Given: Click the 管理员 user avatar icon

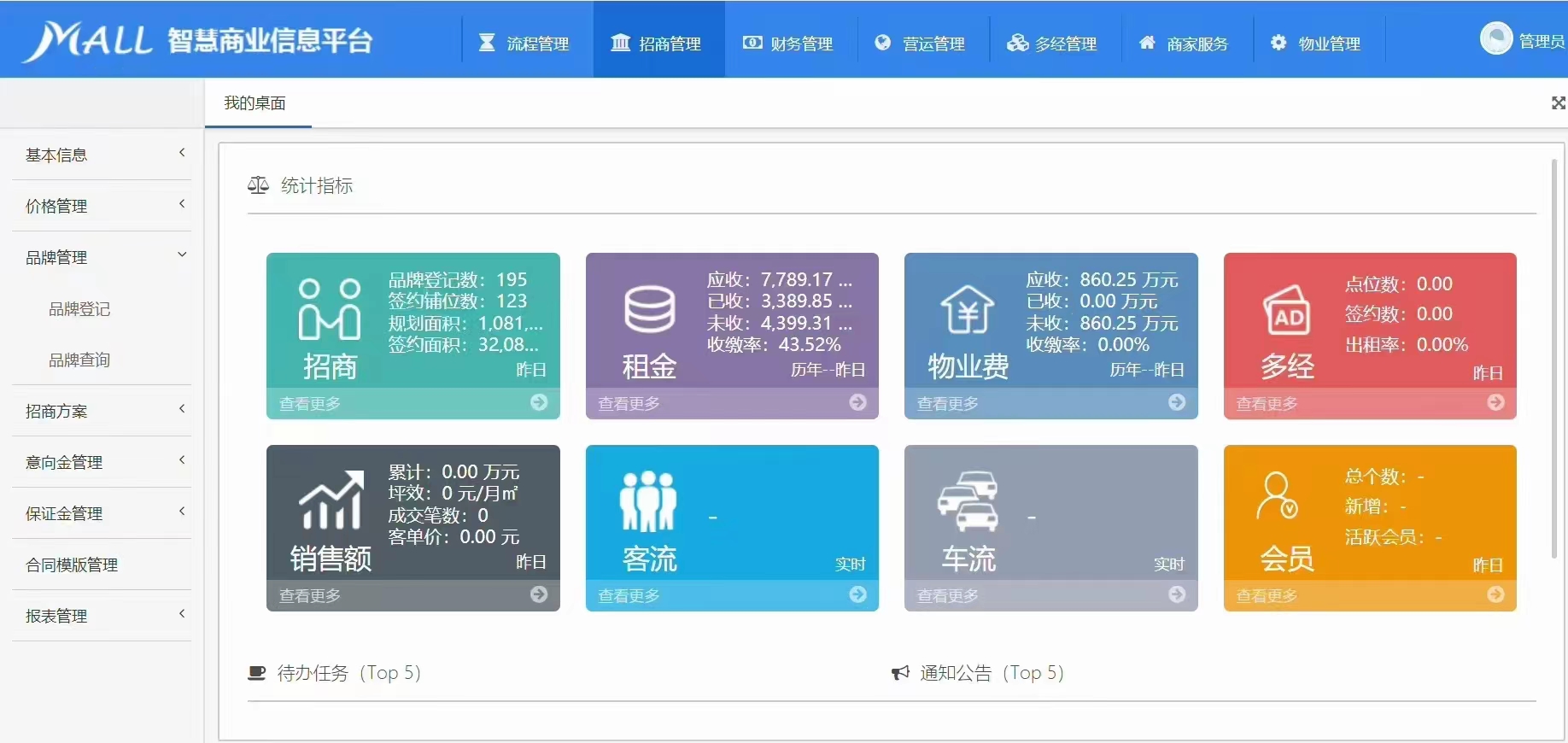Looking at the screenshot, I should (x=1496, y=38).
